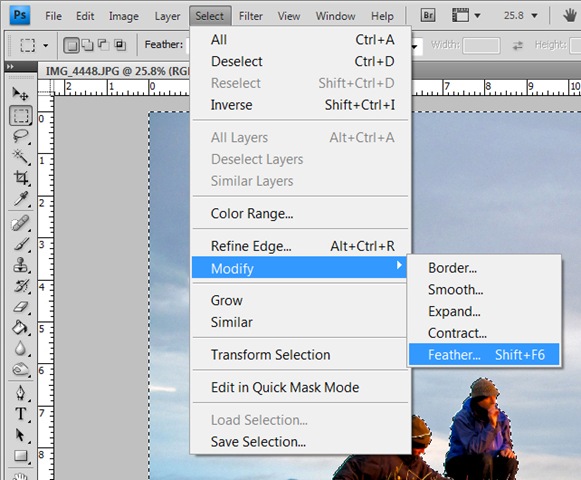The image size is (581, 480).
Task: Open the Layer menu
Action: [167, 16]
